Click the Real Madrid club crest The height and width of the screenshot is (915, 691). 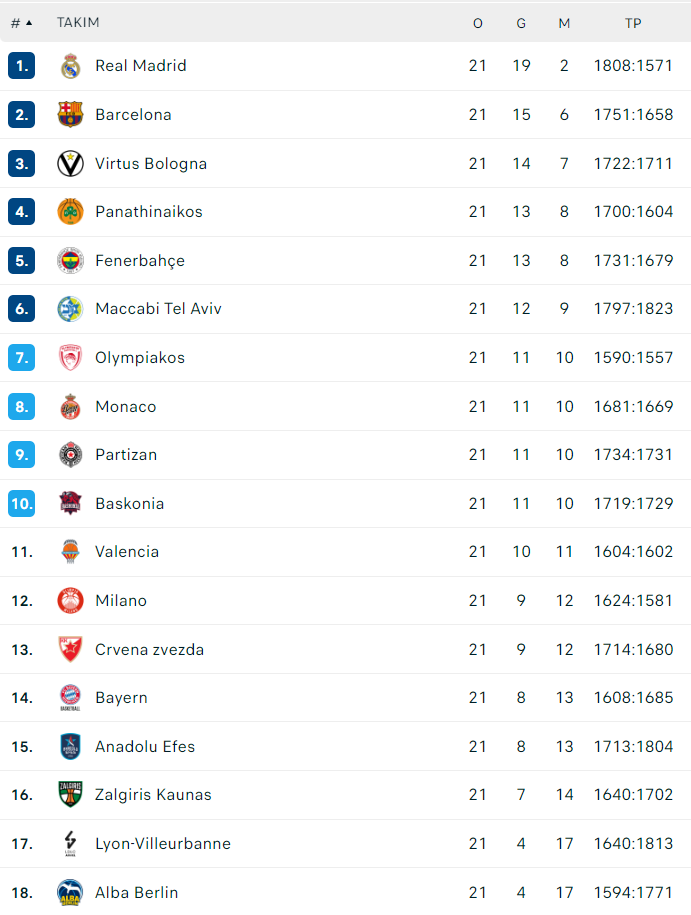[70, 66]
